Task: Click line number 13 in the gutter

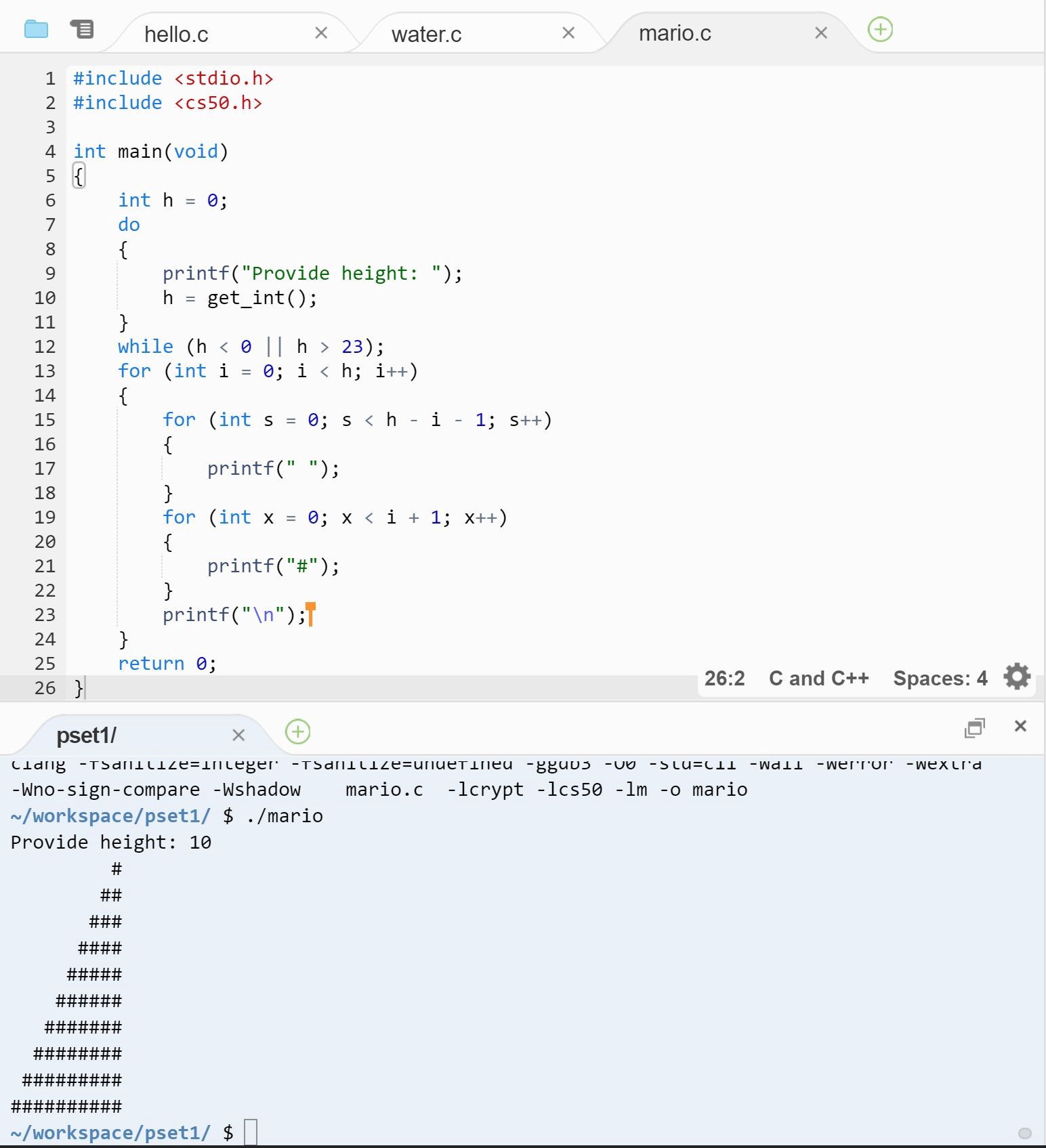Action: pos(45,371)
